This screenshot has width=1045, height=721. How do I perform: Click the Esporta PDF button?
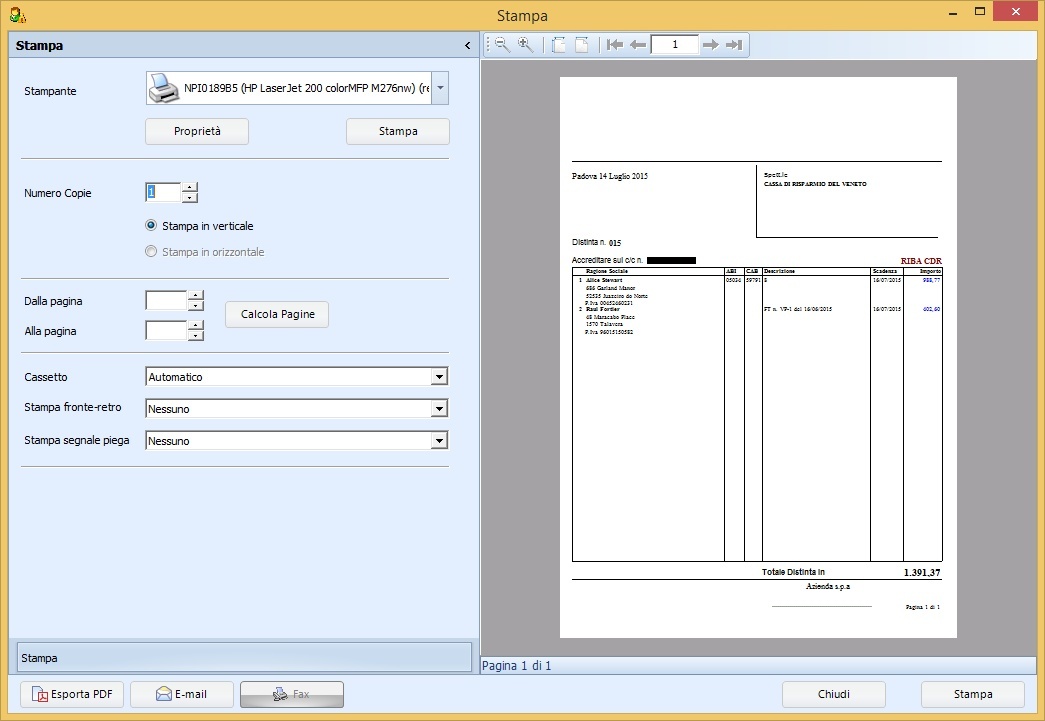coord(72,694)
